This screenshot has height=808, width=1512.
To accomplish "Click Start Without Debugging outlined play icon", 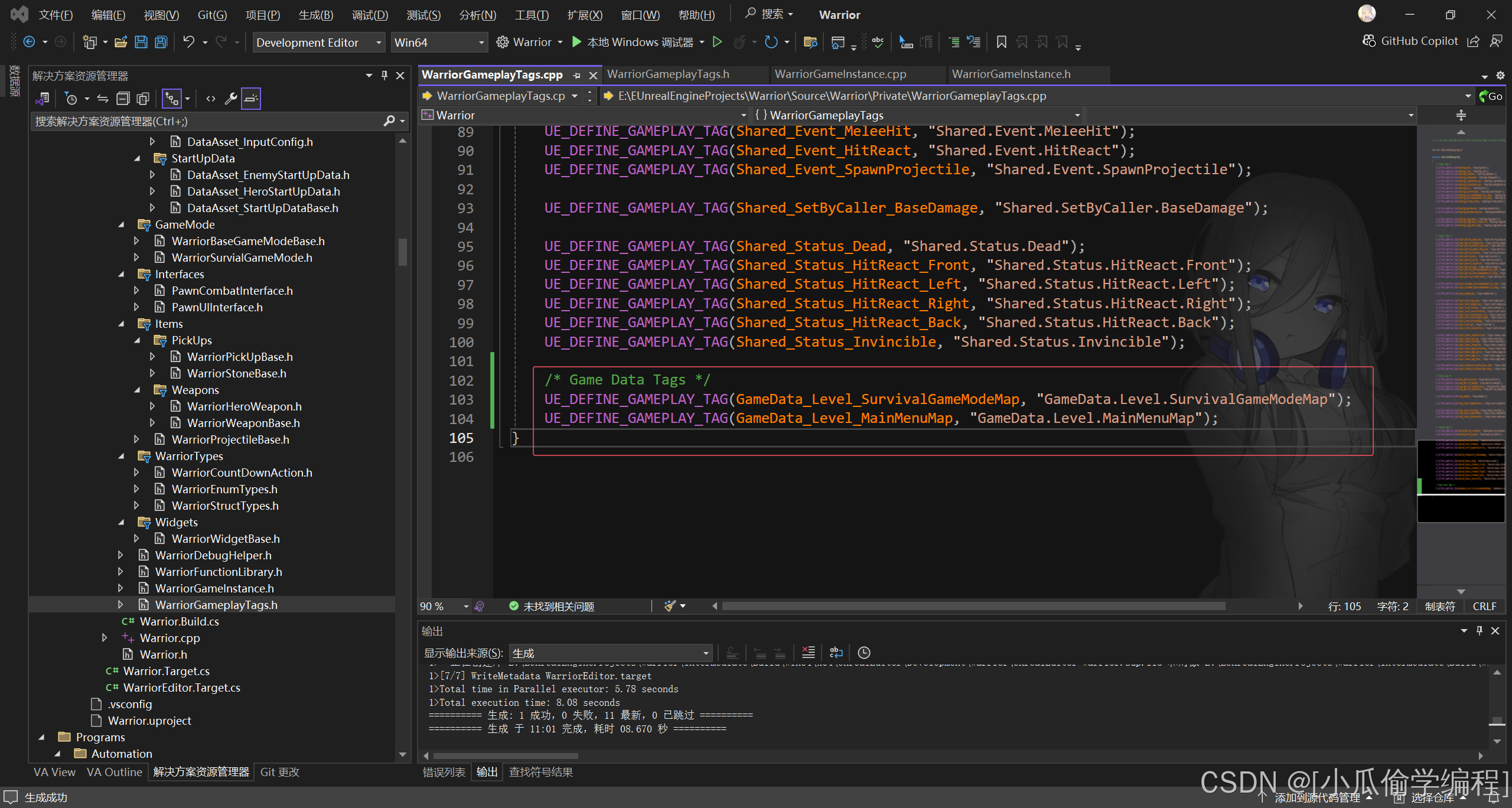I will [717, 42].
